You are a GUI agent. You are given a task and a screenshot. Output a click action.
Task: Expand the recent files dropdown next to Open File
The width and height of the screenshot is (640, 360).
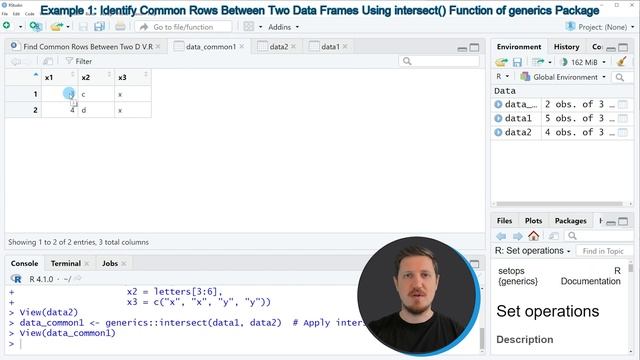[x=68, y=27]
